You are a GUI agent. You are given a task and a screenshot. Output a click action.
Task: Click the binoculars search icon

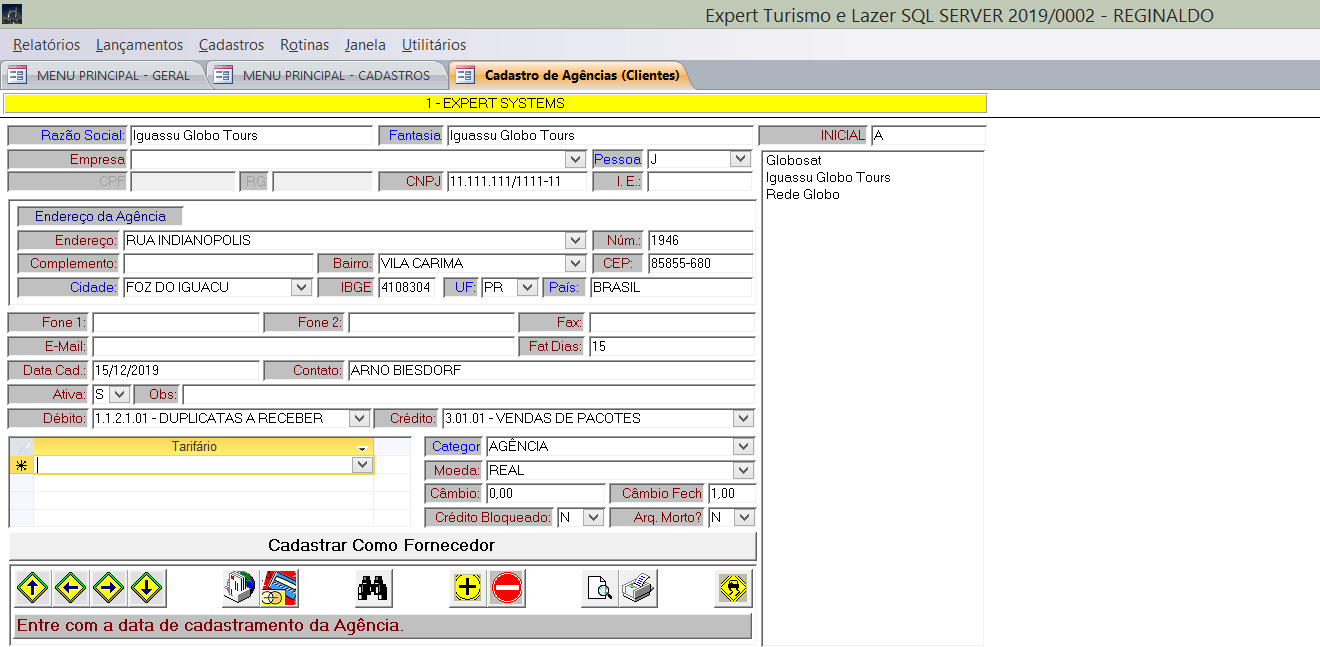373,589
